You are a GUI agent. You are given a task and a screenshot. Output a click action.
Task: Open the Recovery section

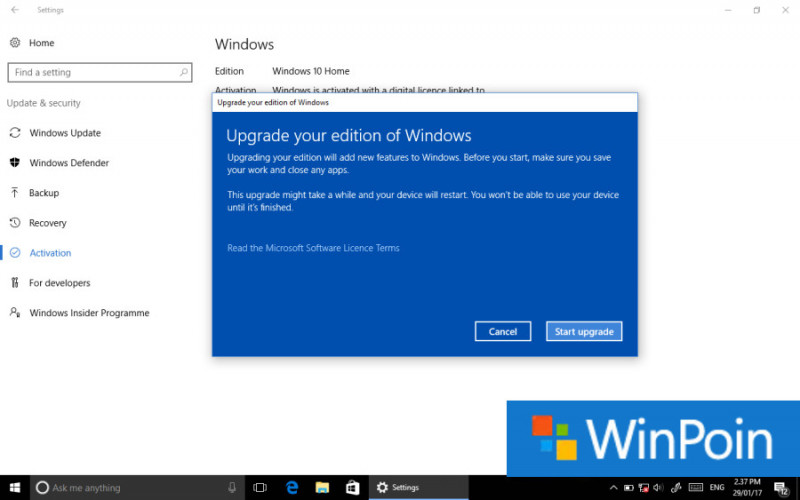pyautogui.click(x=47, y=223)
